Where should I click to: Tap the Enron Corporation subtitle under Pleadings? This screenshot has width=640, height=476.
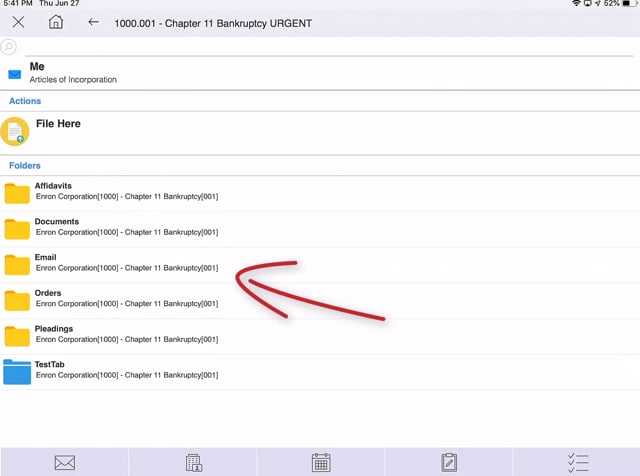point(127,339)
